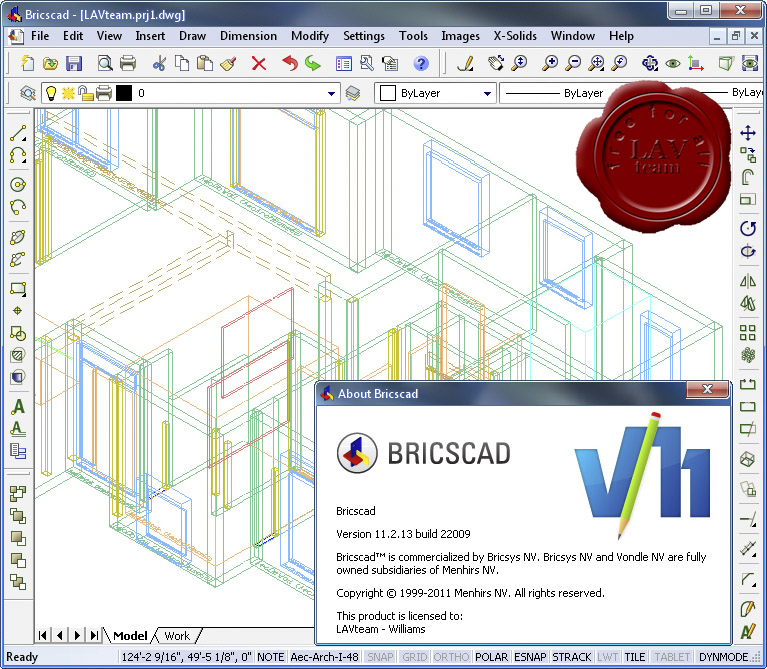767x669 pixels.
Task: Select the Match Properties brush icon
Action: (228, 63)
